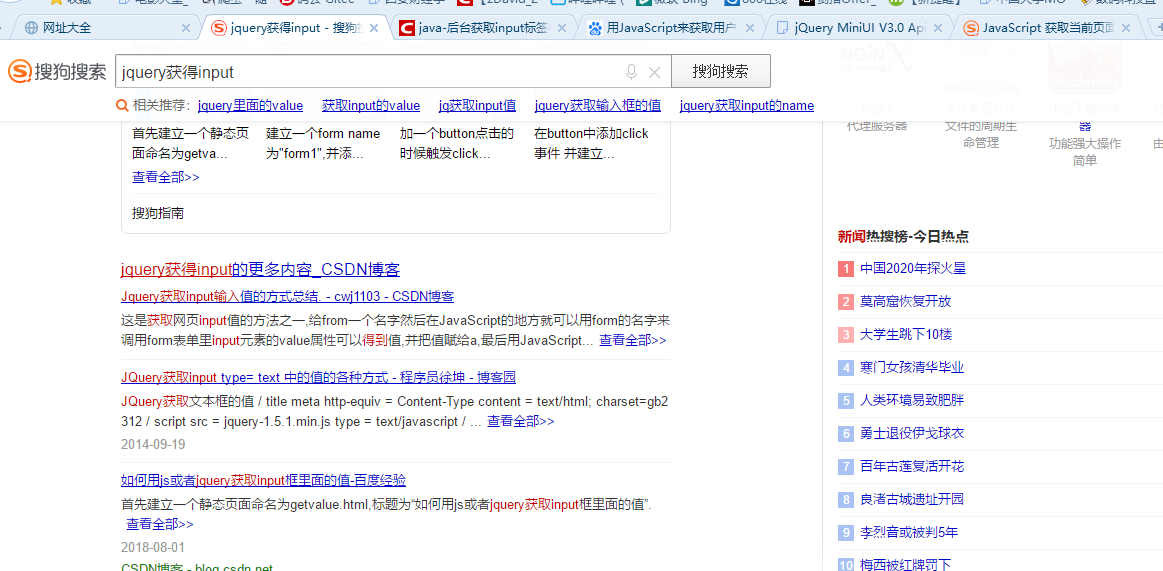Click step text 建立一个form name为"form1"
This screenshot has width=1163, height=571.
pos(323,144)
